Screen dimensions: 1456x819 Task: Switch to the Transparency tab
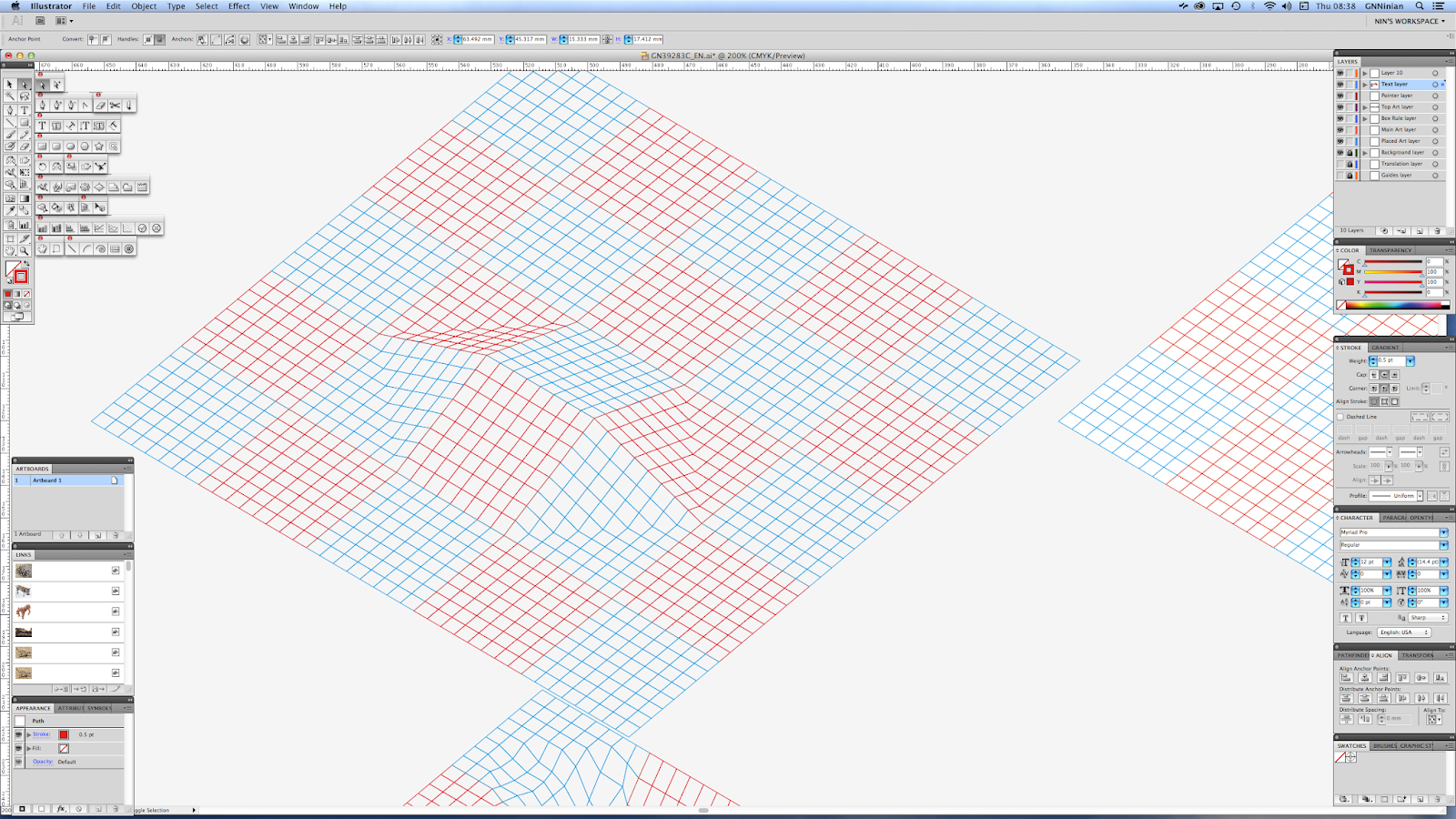(1390, 250)
